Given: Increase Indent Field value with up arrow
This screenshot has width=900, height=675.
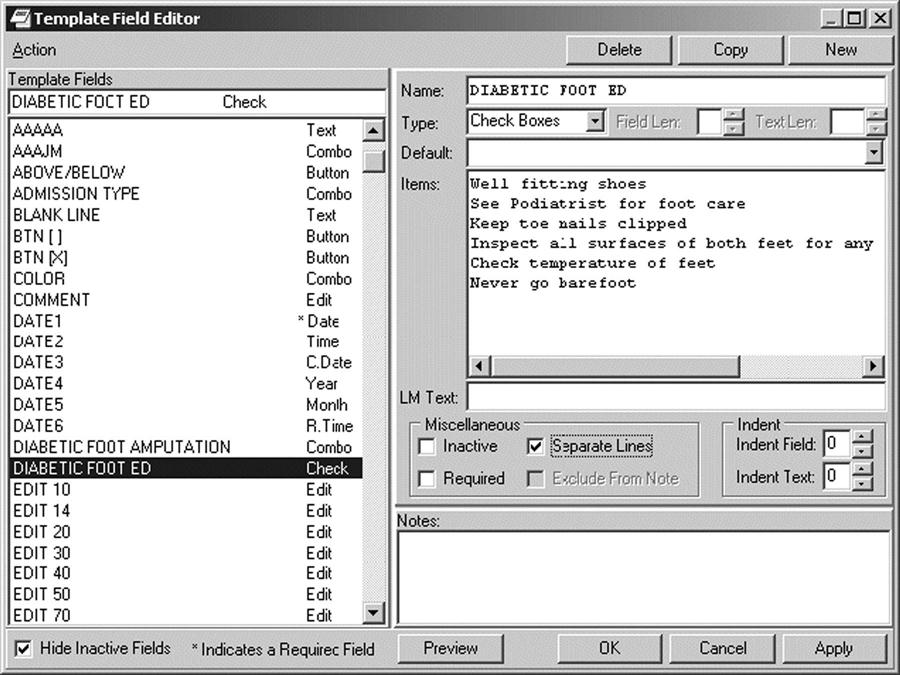Looking at the screenshot, I should coord(864,438).
